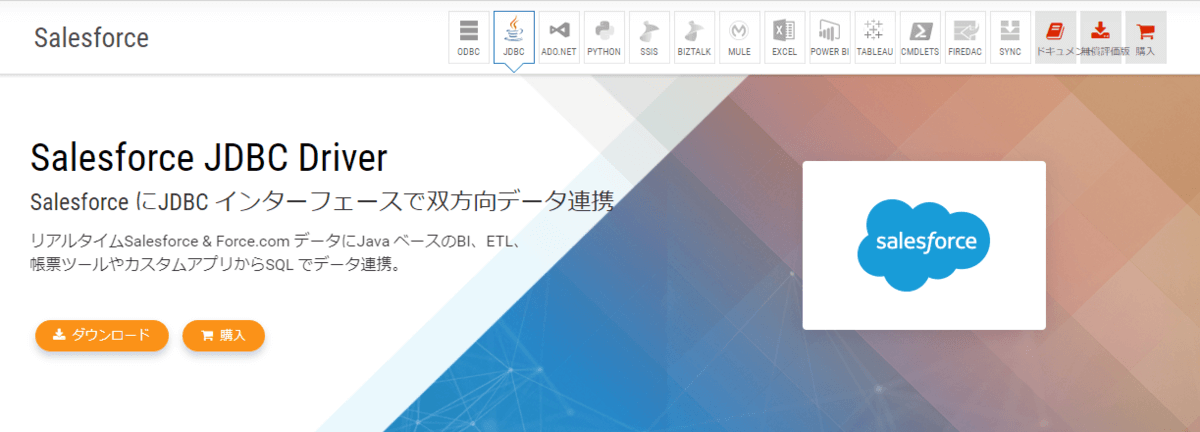Click the Salesforce JDBC Driver heading
The height and width of the screenshot is (432, 1200).
tap(208, 157)
